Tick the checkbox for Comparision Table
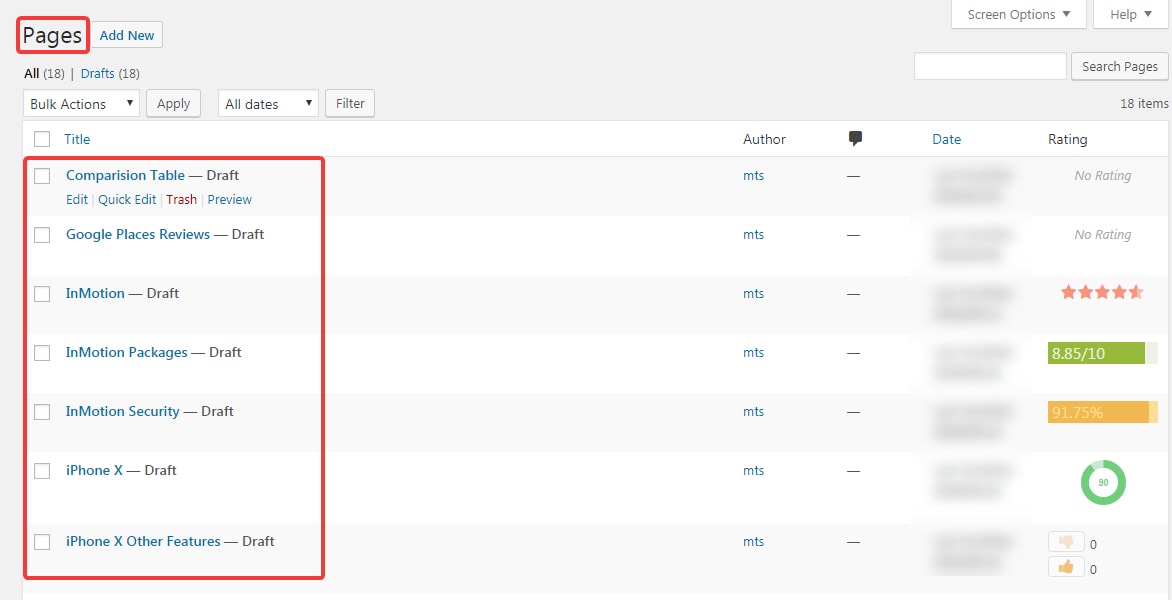Image resolution: width=1172 pixels, height=600 pixels. pyautogui.click(x=42, y=176)
